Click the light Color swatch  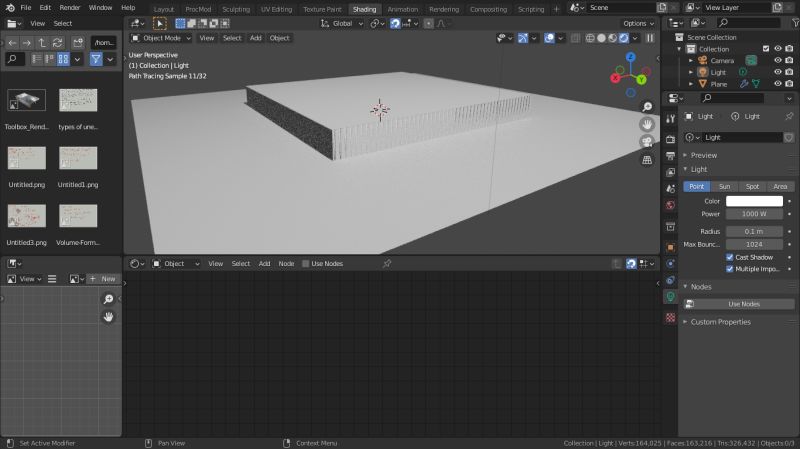pyautogui.click(x=754, y=201)
